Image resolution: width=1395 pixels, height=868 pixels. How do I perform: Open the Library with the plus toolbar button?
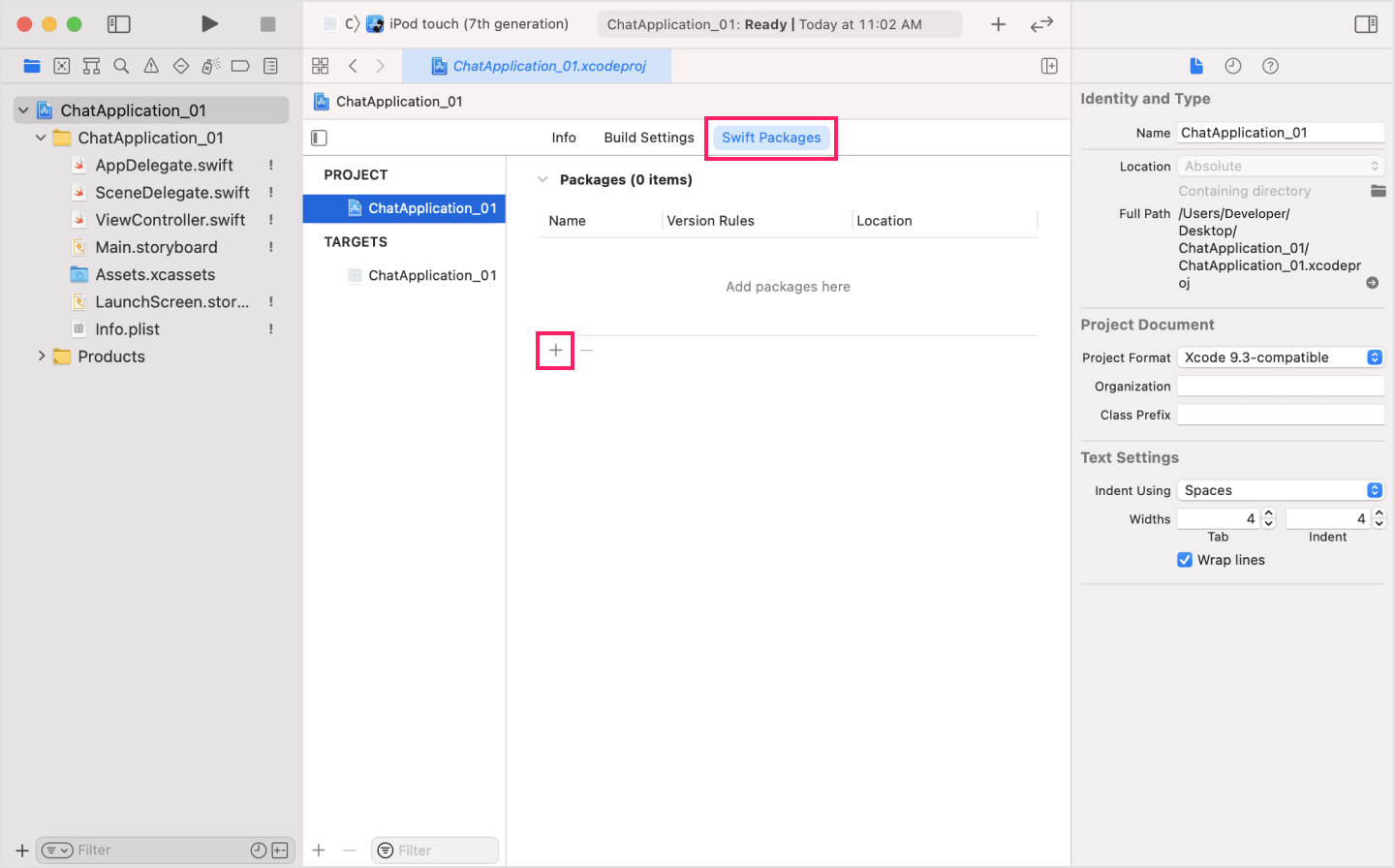pos(998,24)
